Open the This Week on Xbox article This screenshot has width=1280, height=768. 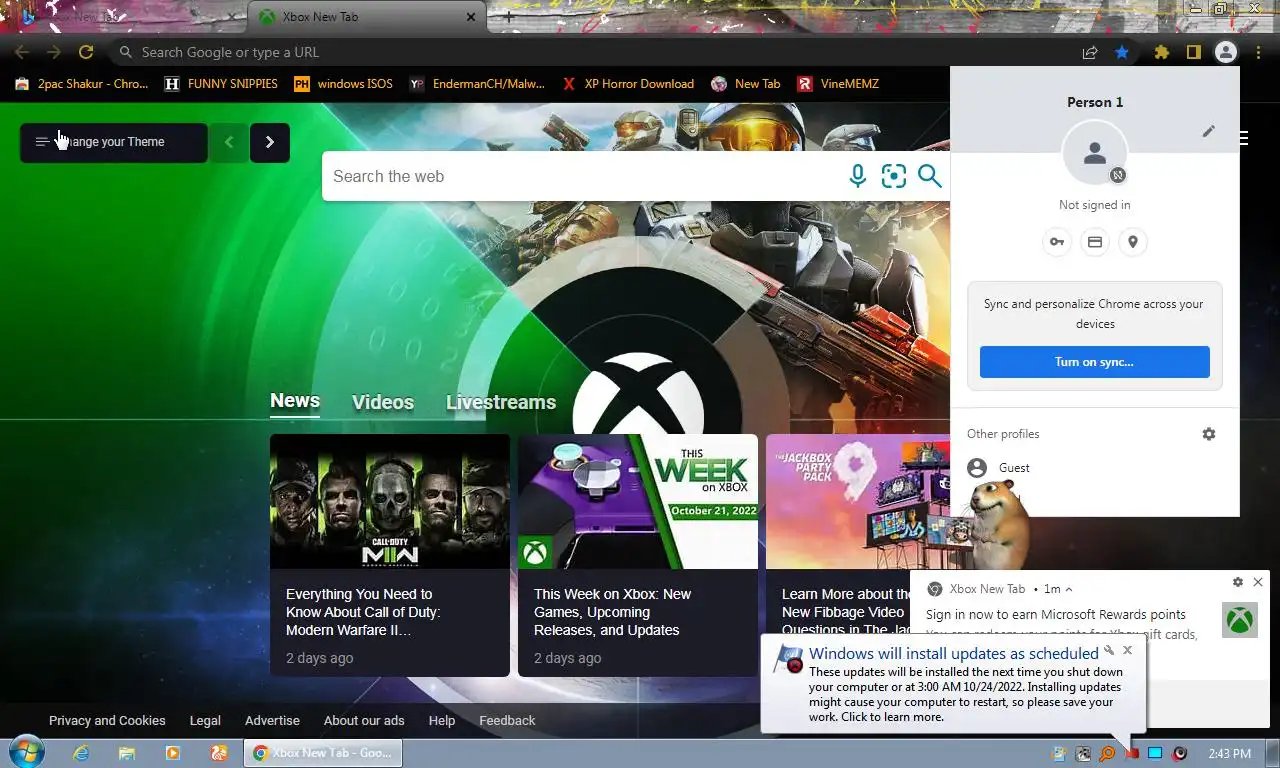(638, 555)
